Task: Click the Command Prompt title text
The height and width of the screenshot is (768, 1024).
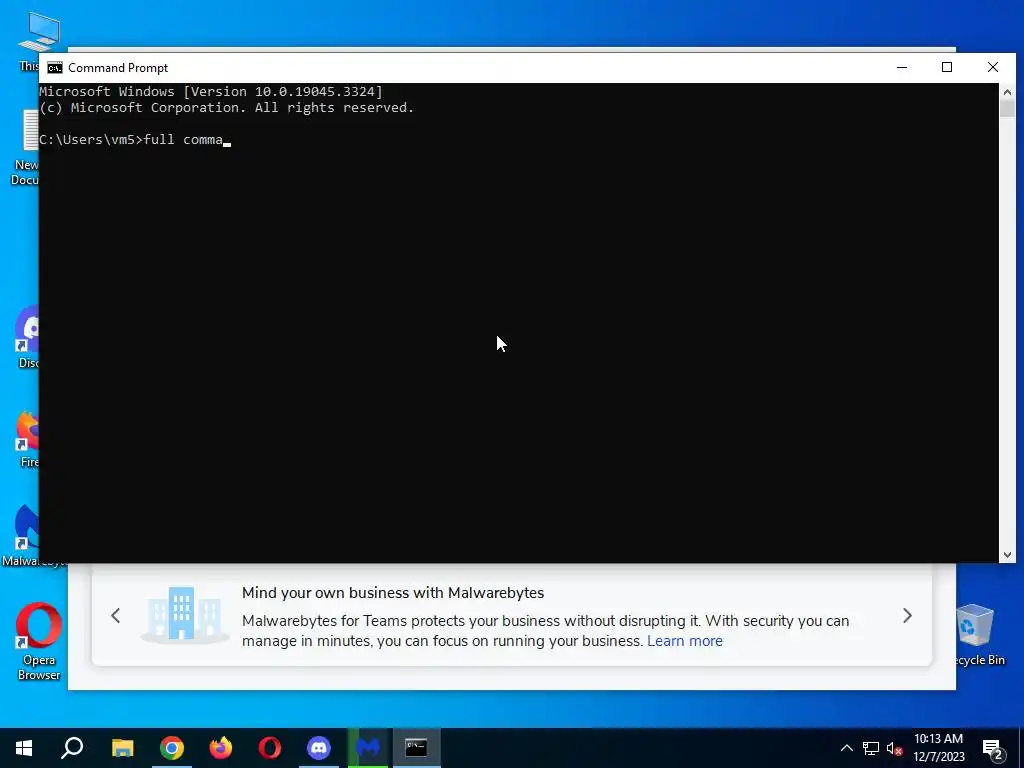Action: point(118,68)
